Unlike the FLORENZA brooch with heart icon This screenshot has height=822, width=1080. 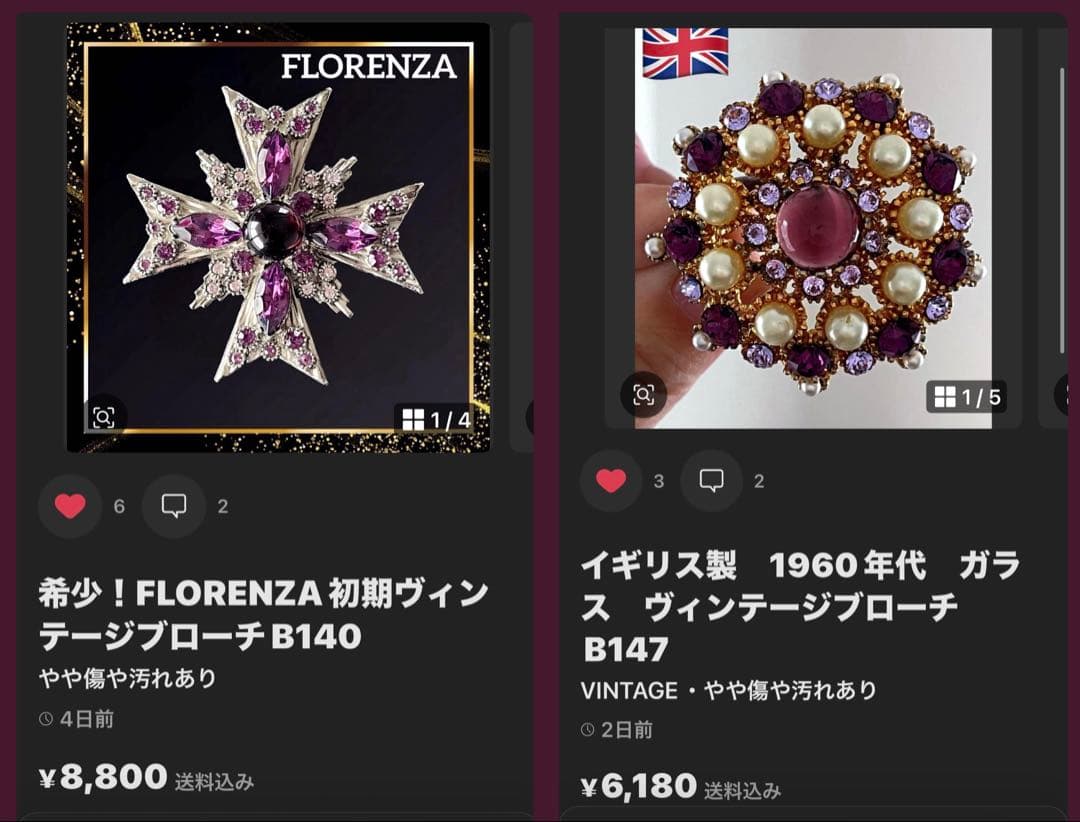pos(70,506)
